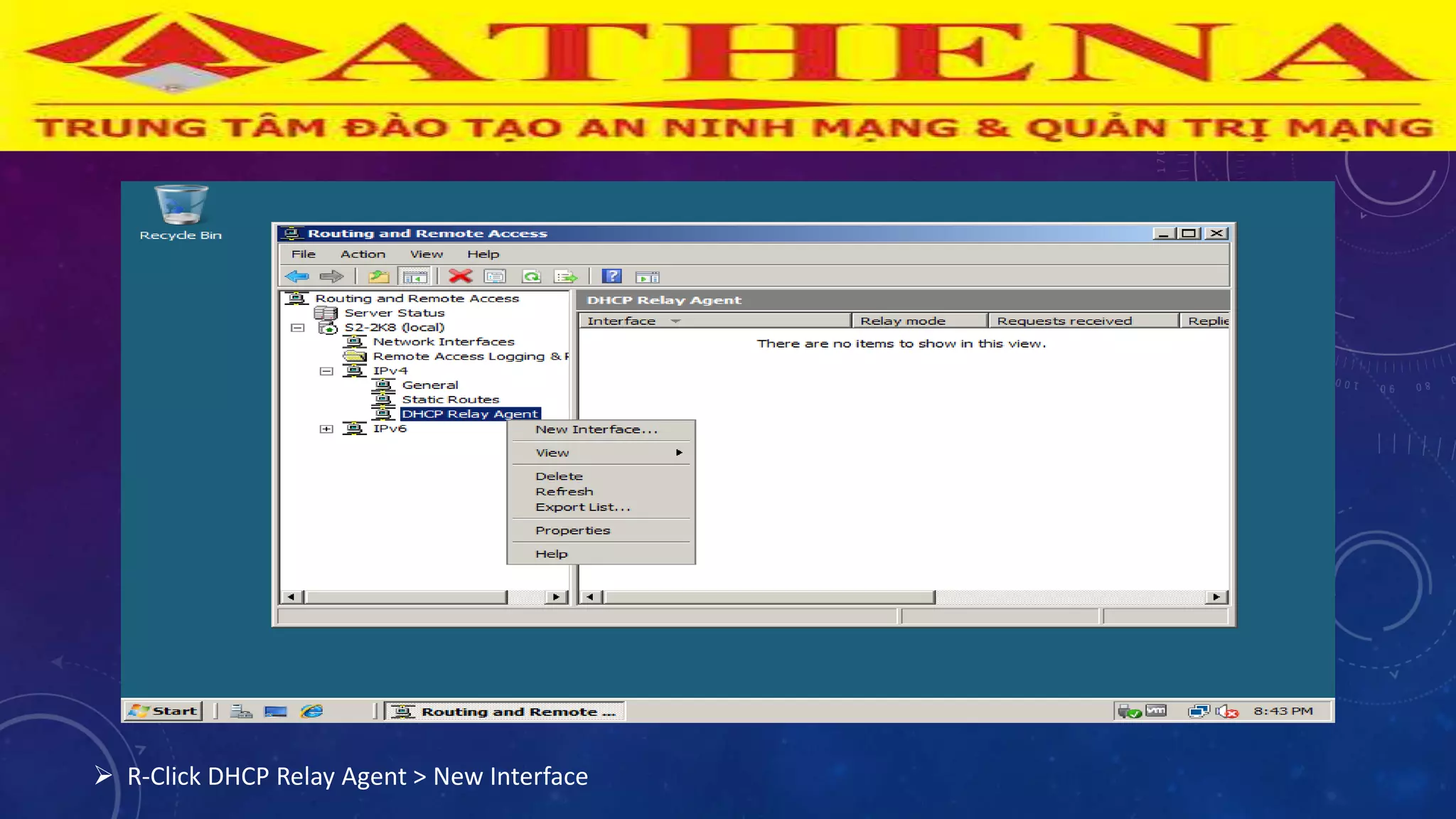This screenshot has width=1456, height=819.
Task: Select Remote Access Logging node
Action: pos(471,356)
